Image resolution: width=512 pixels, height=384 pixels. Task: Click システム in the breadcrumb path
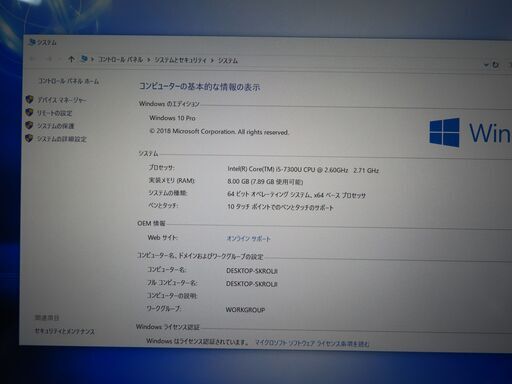[228, 61]
